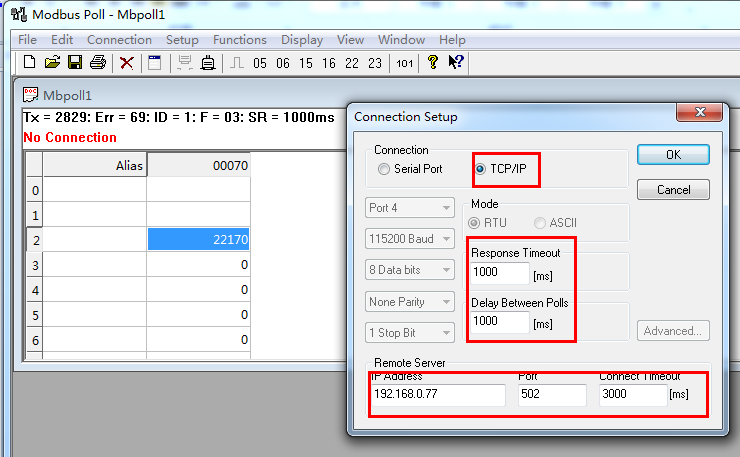Select the Serial Port radio button
The image size is (740, 457).
pyautogui.click(x=384, y=169)
